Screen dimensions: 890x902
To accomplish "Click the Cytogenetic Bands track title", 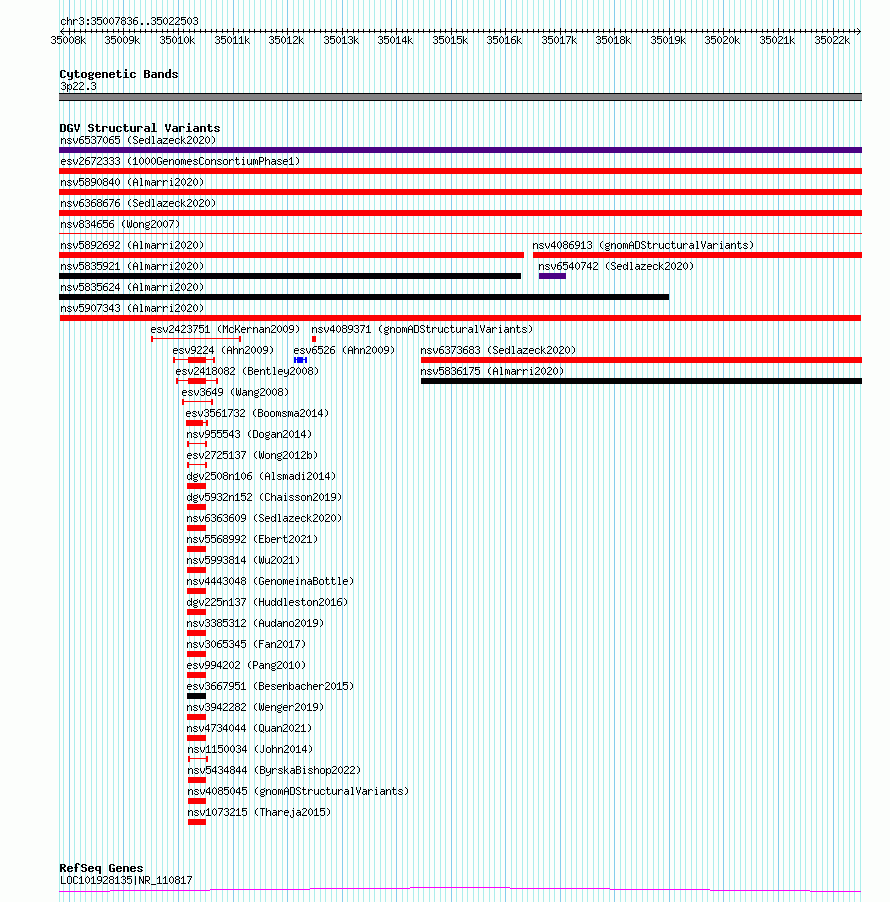I will 119,74.
